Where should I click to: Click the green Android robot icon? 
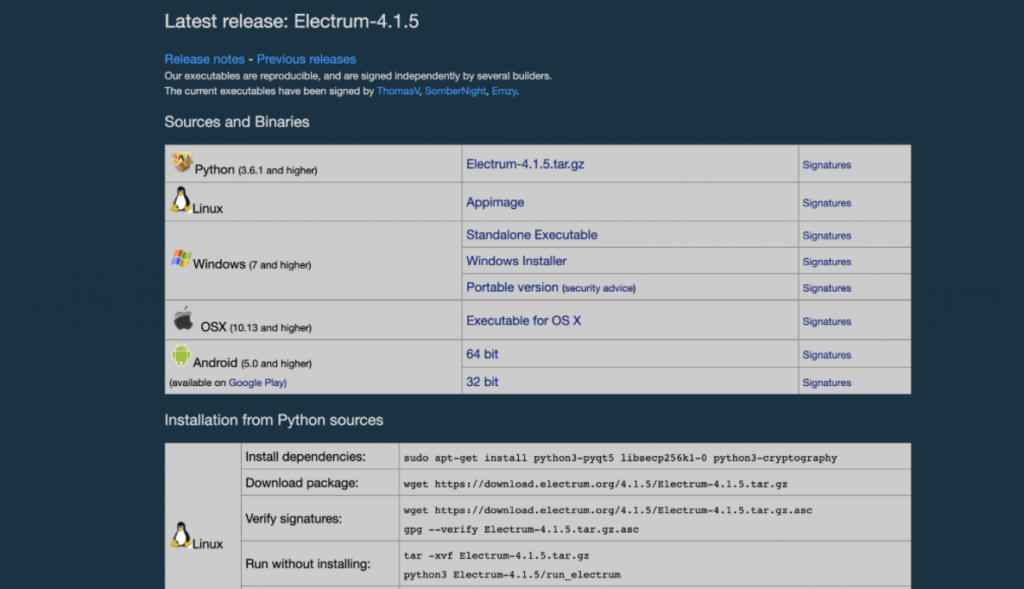[181, 355]
